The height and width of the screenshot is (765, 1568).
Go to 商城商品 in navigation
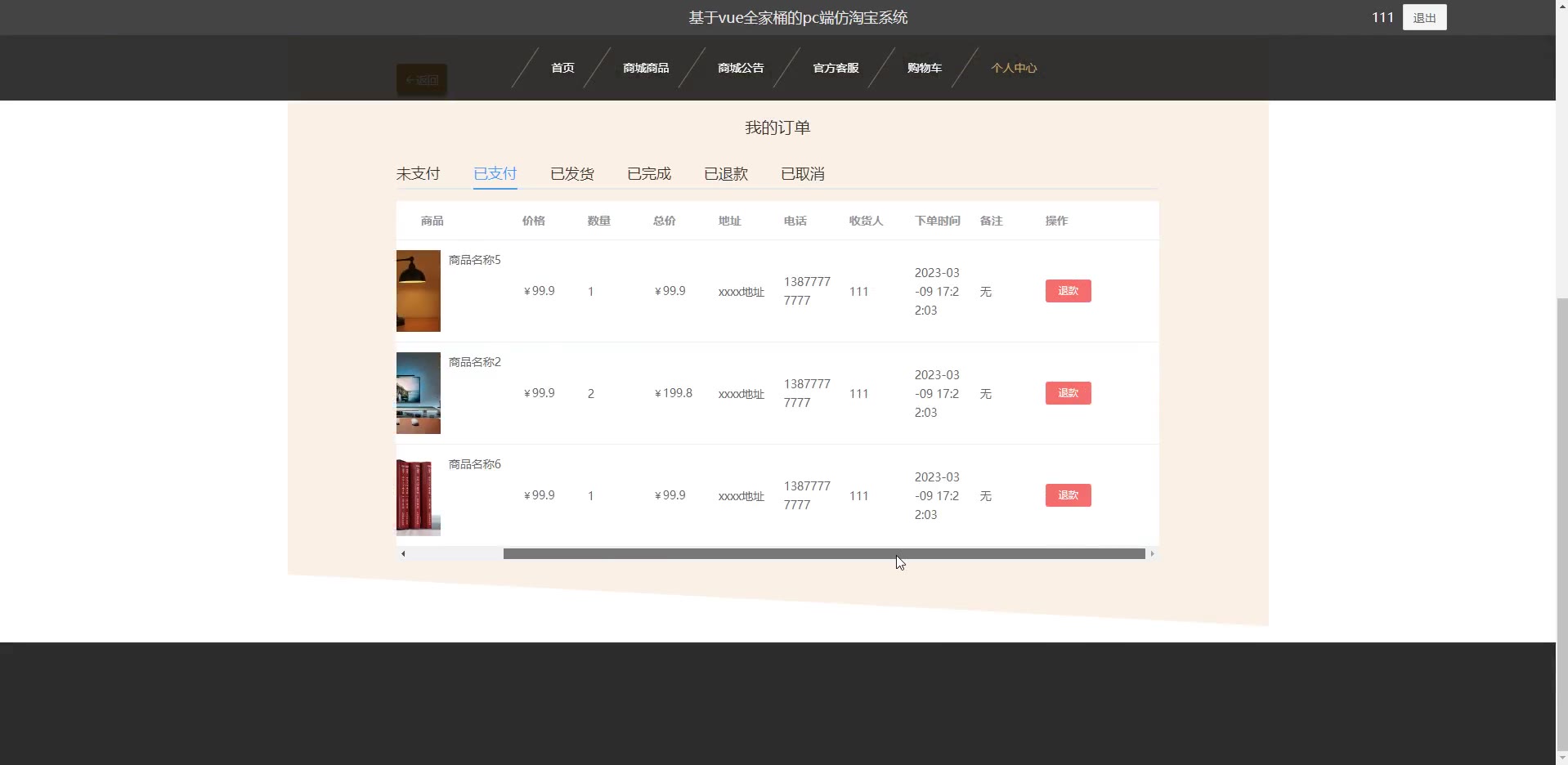(x=646, y=68)
